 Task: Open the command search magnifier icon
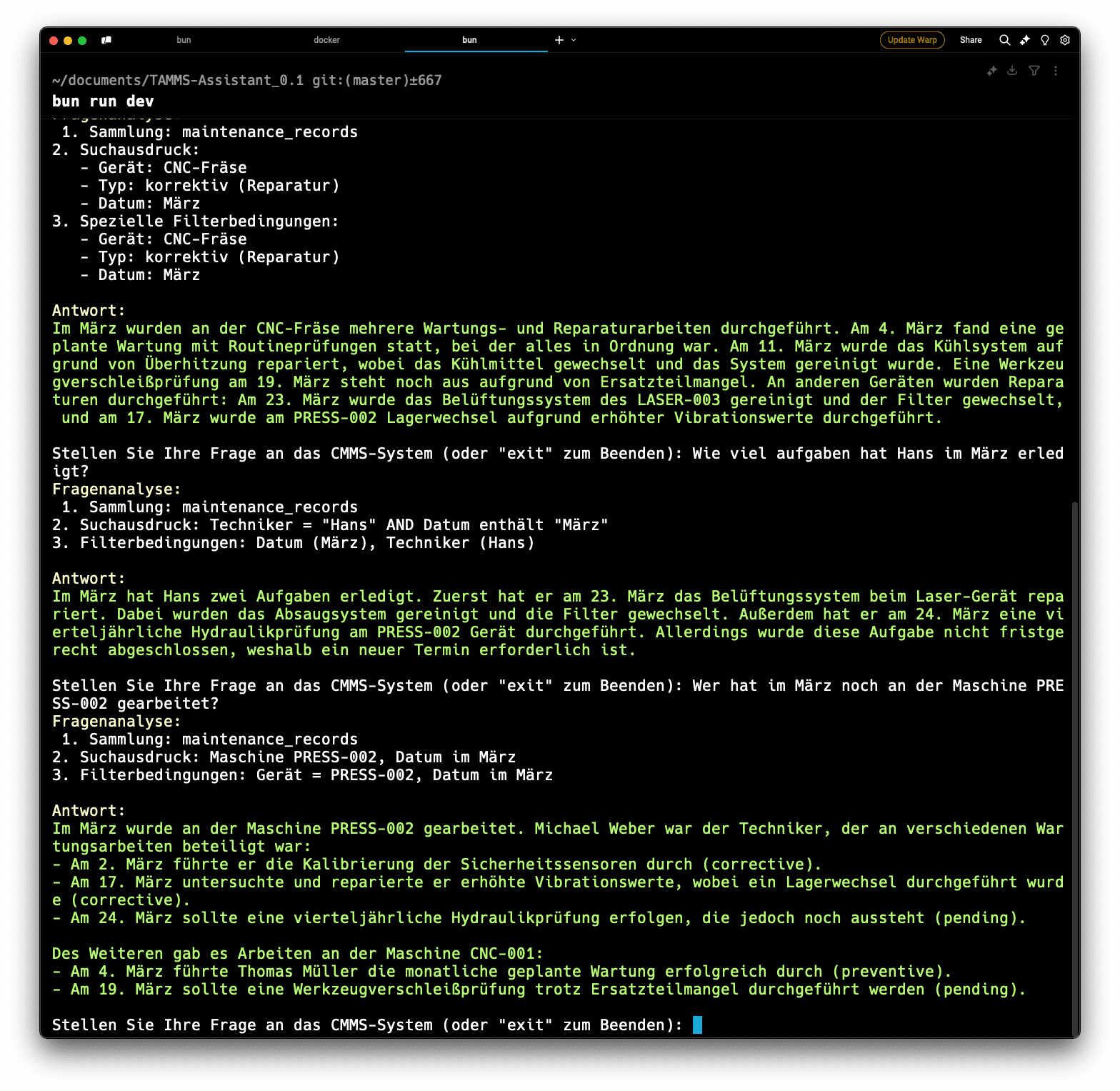pyautogui.click(x=1004, y=40)
